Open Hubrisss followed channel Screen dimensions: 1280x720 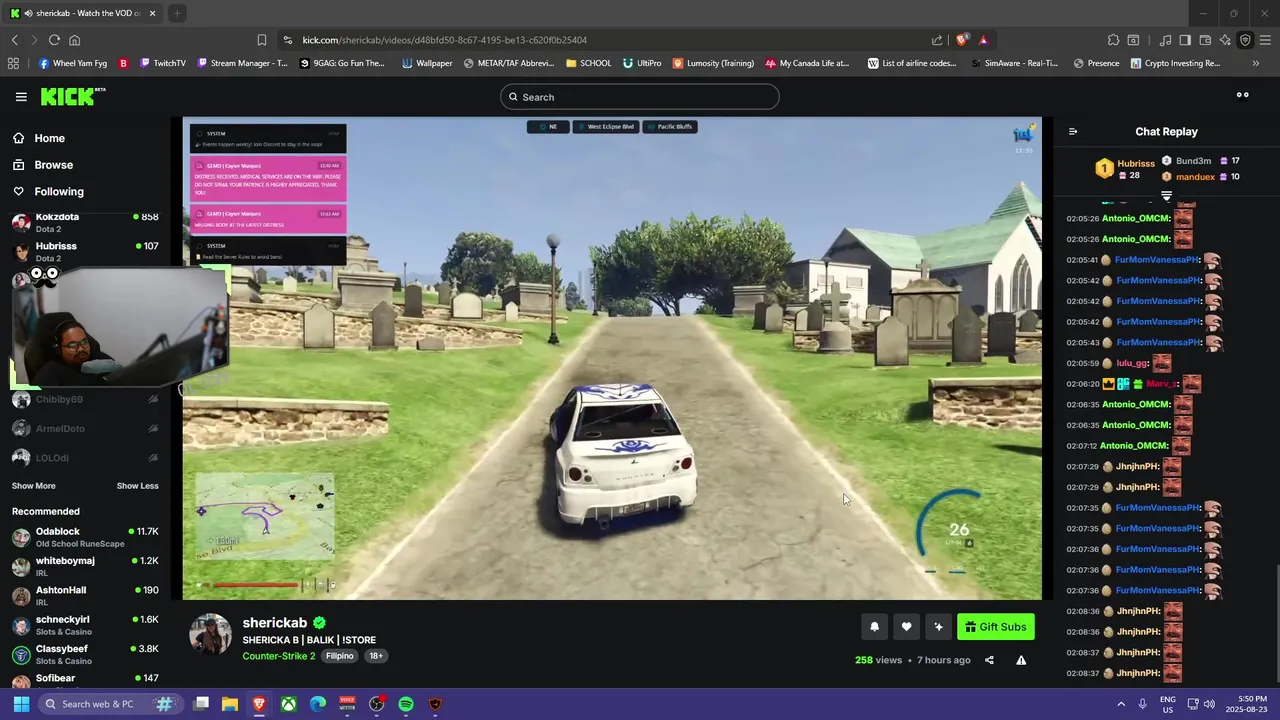85,251
